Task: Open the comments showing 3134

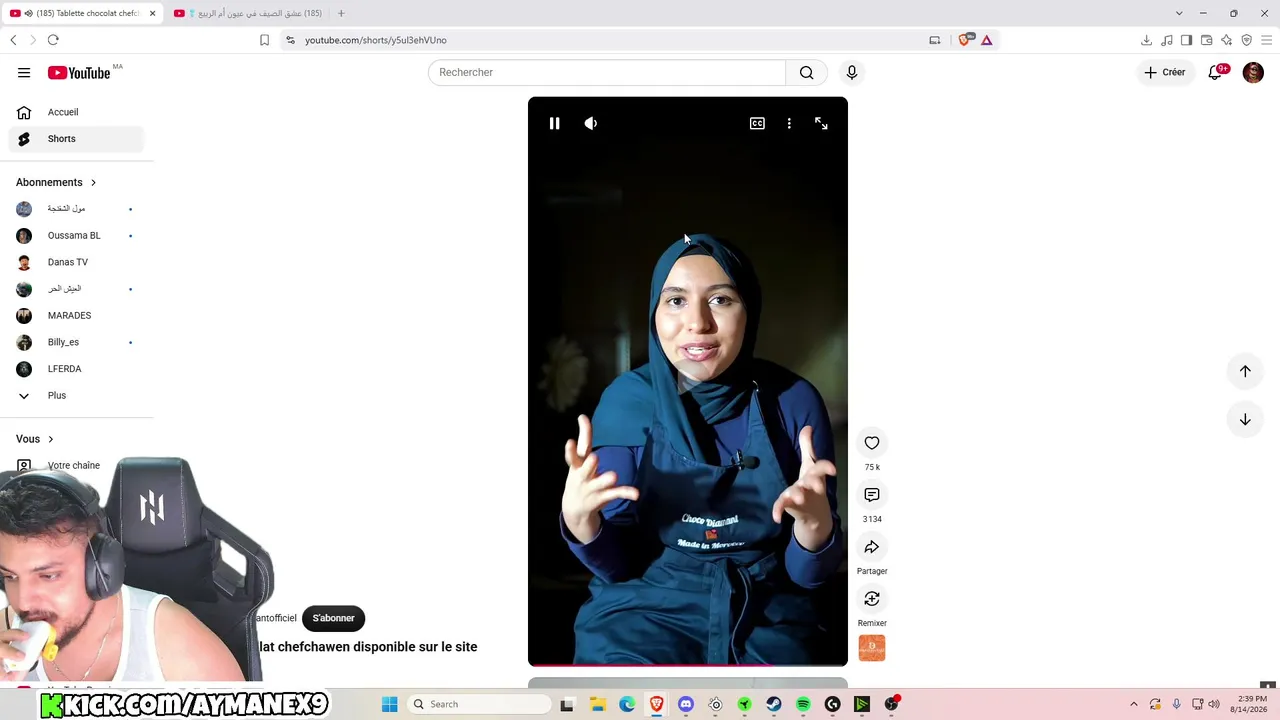Action: (872, 495)
